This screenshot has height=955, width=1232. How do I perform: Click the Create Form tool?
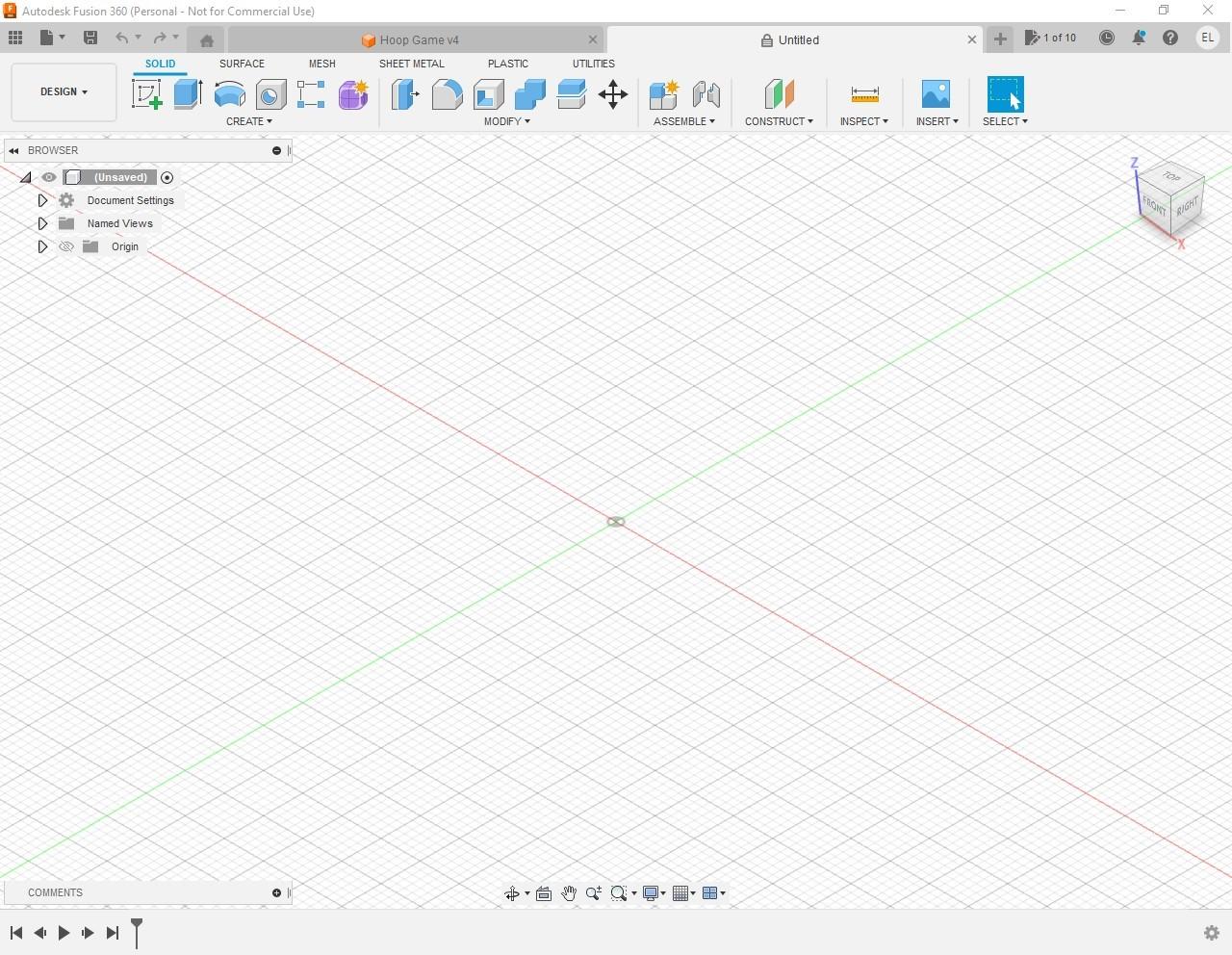pos(353,94)
